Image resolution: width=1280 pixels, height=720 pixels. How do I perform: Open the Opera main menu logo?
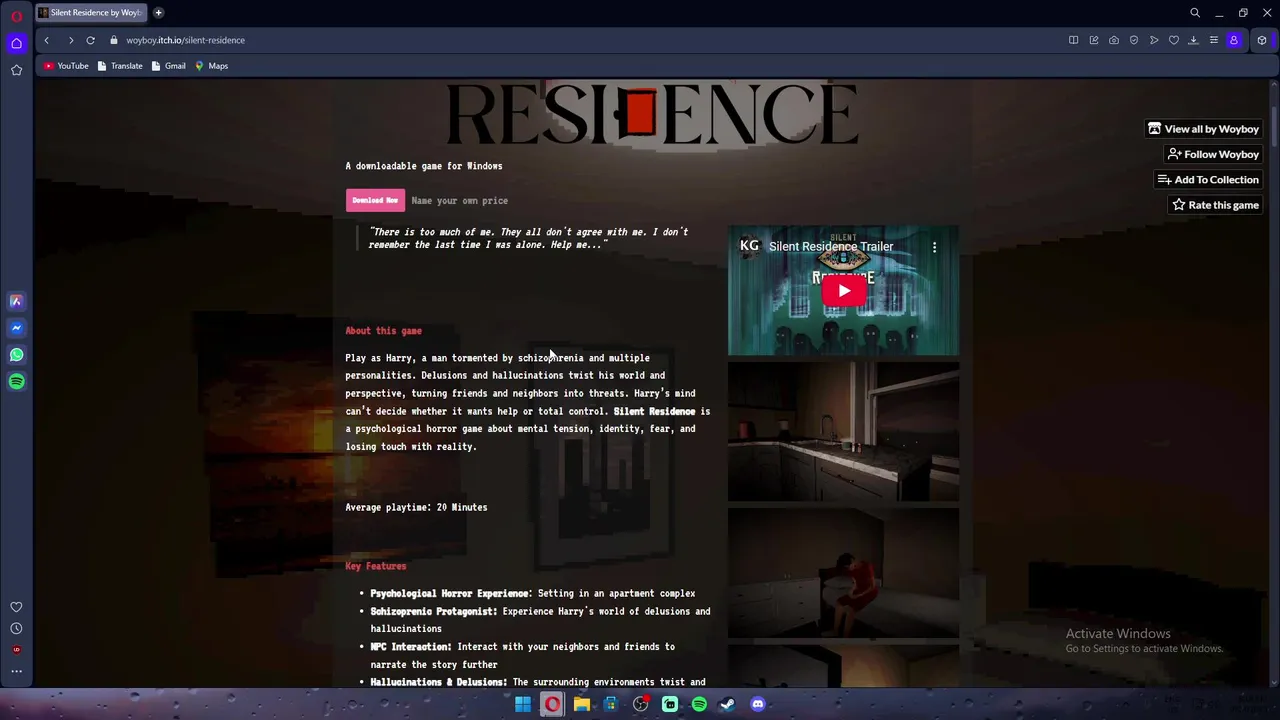pos(16,16)
